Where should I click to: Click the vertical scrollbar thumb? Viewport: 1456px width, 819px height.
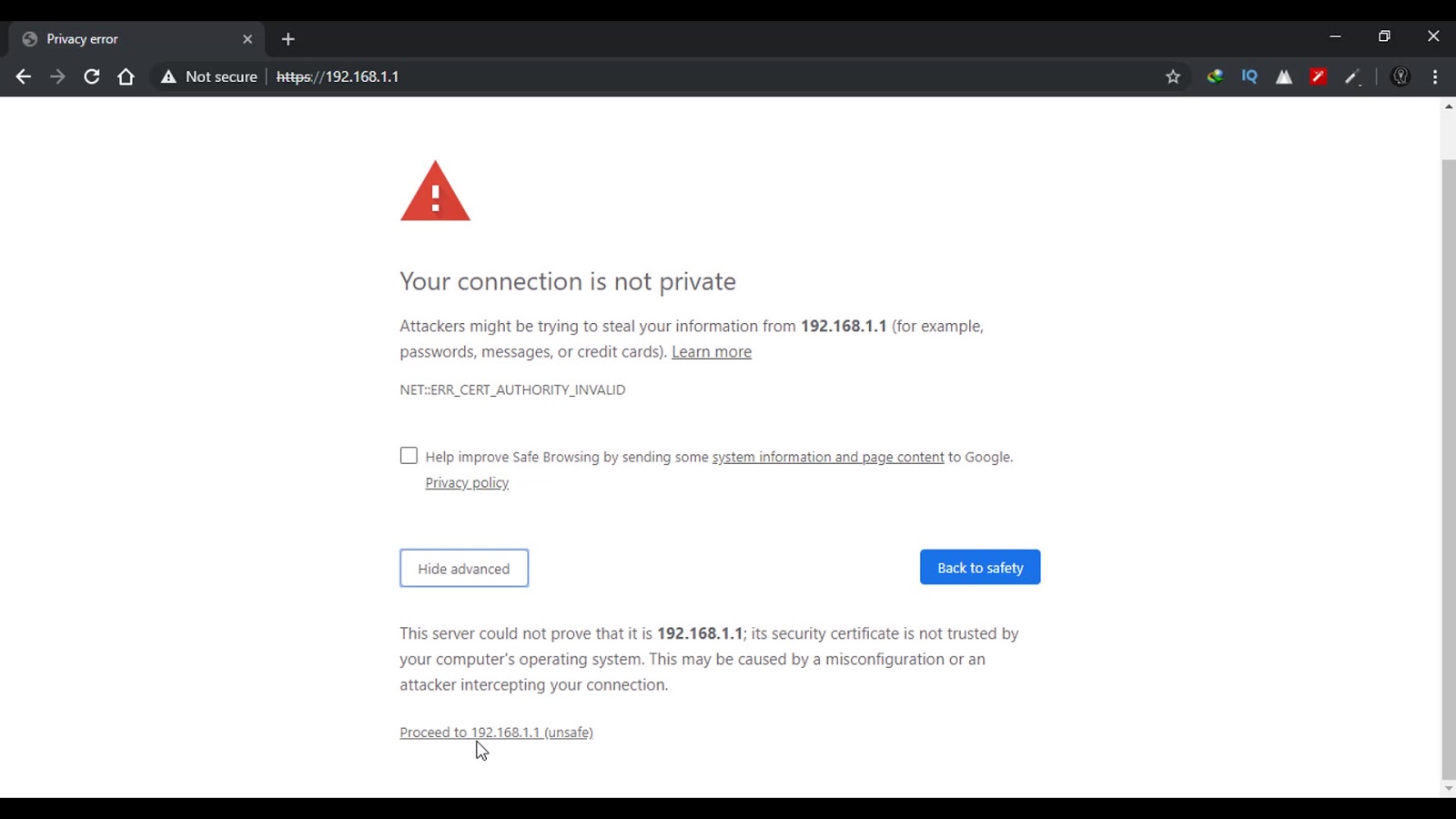[x=1448, y=455]
